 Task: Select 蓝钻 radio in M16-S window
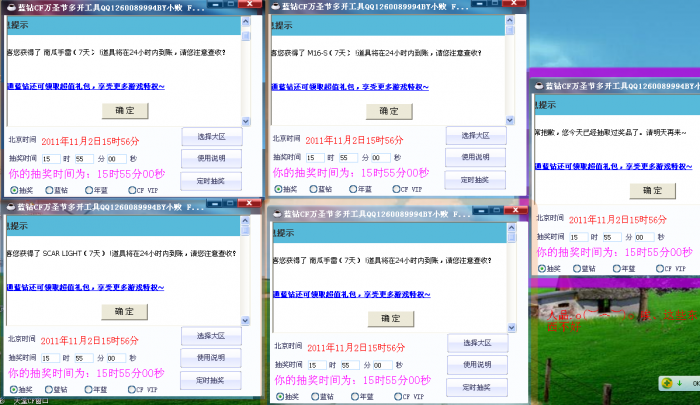[313, 189]
